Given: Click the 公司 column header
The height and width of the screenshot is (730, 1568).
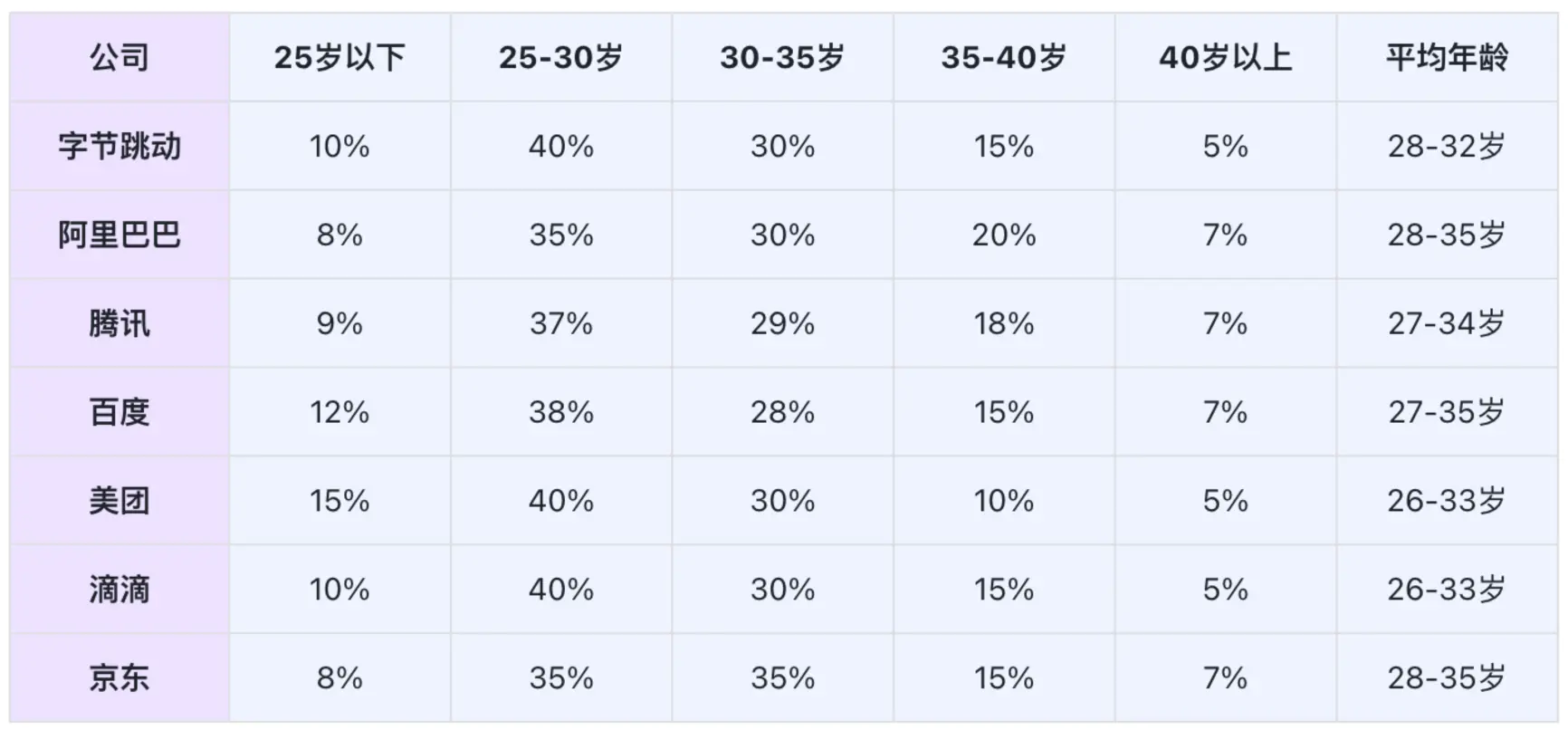Looking at the screenshot, I should click(120, 58).
